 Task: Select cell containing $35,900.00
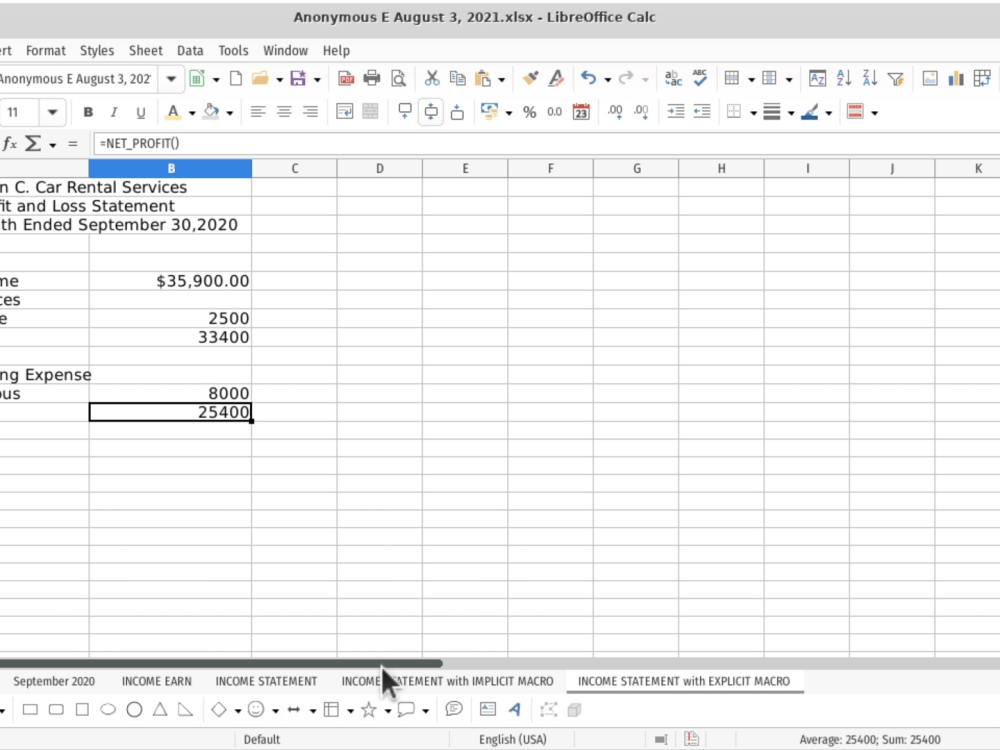tap(170, 281)
